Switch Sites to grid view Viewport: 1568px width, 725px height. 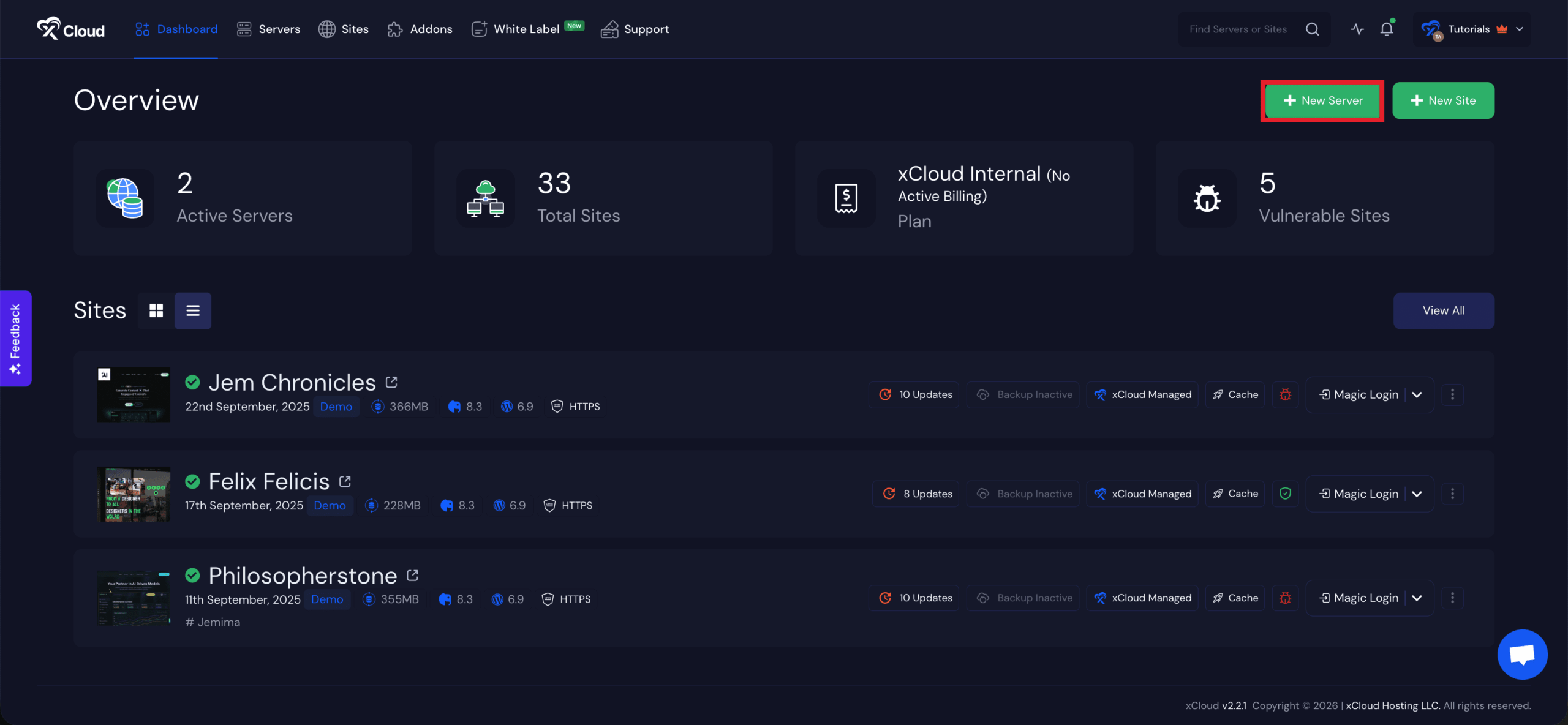point(156,310)
